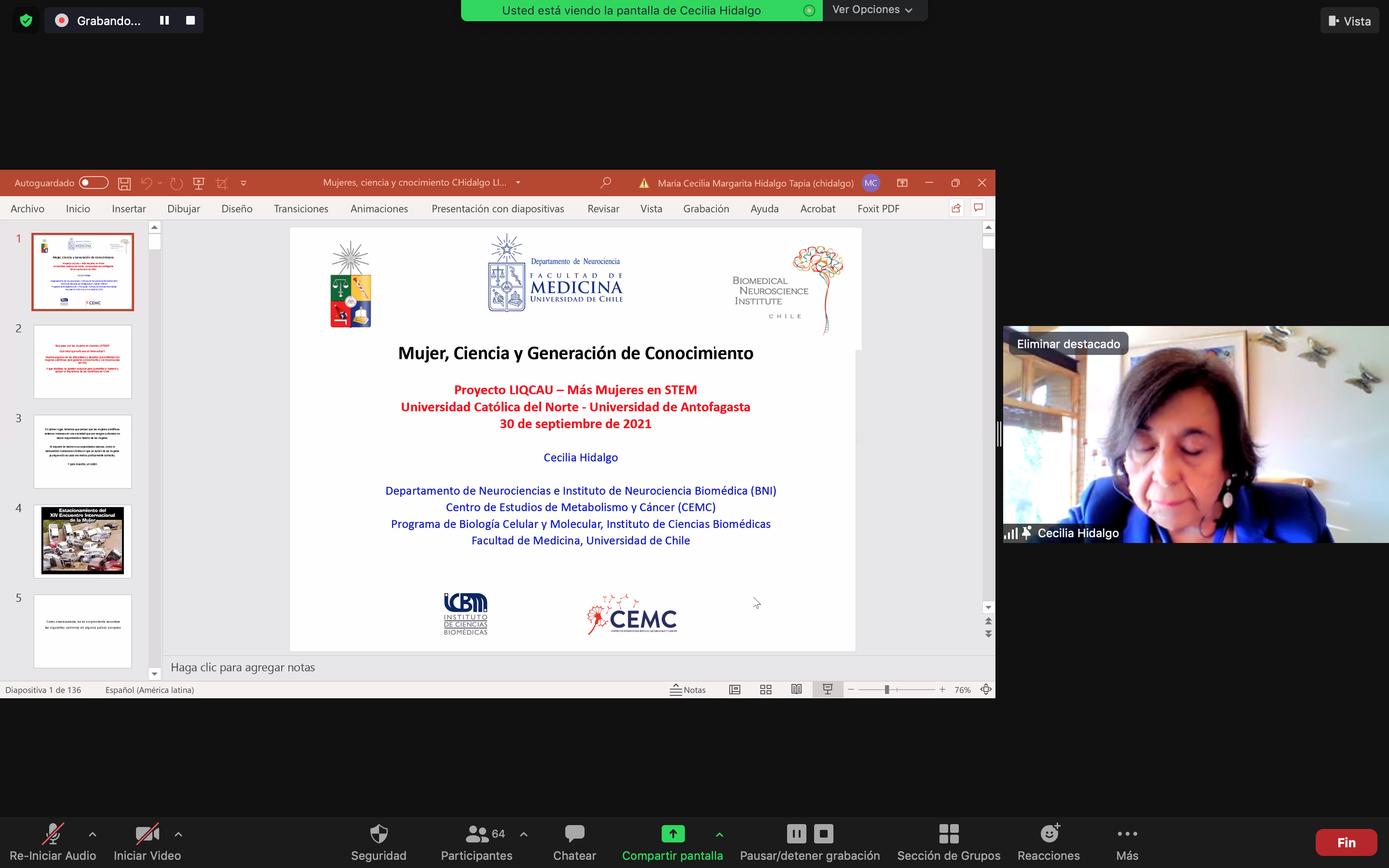Select reading view icon in status bar
The image size is (1389, 868).
pos(796,690)
